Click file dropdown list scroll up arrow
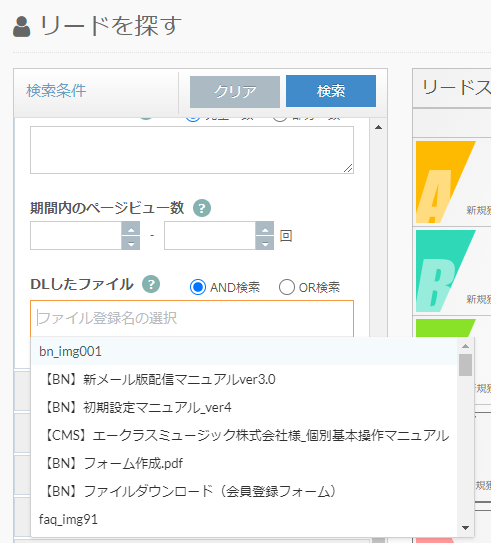 [465, 346]
